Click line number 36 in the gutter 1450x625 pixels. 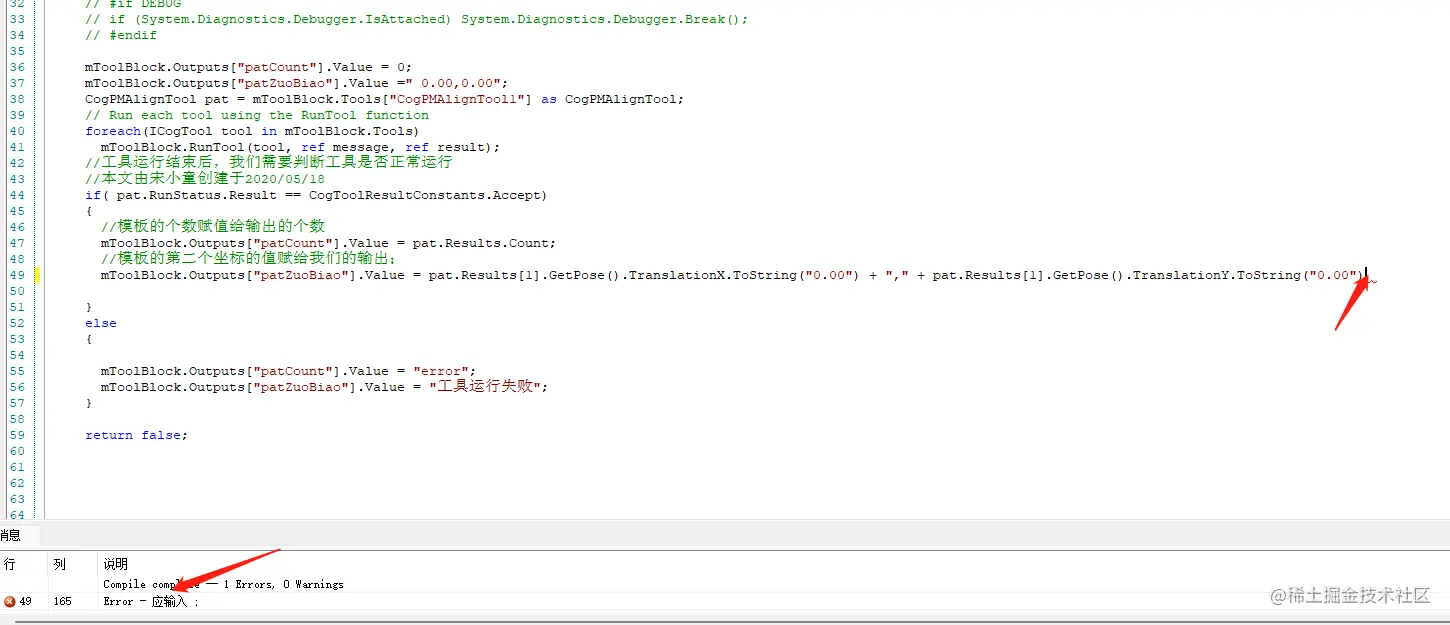(17, 67)
